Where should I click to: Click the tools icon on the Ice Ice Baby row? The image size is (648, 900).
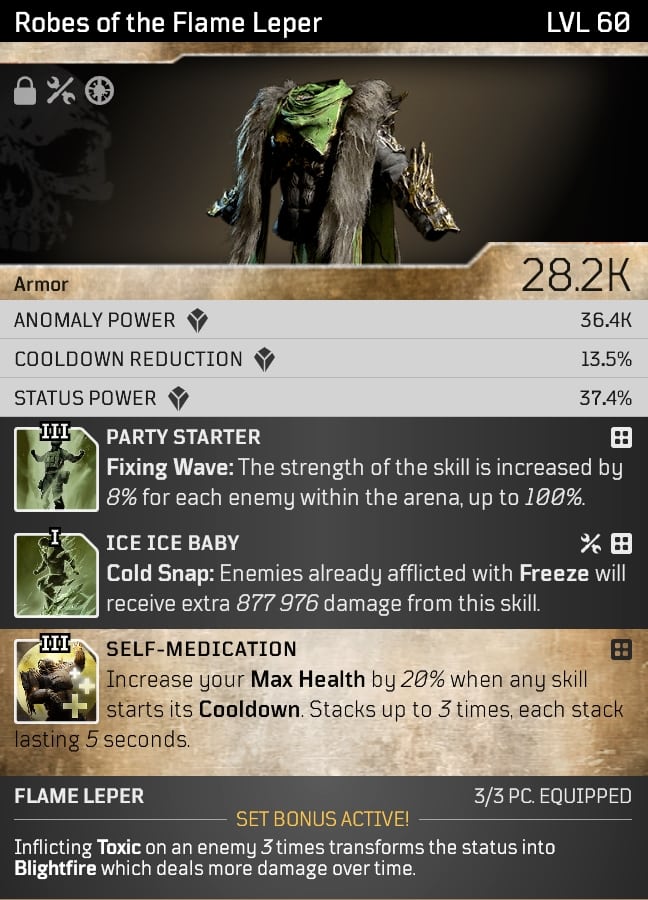tap(591, 543)
